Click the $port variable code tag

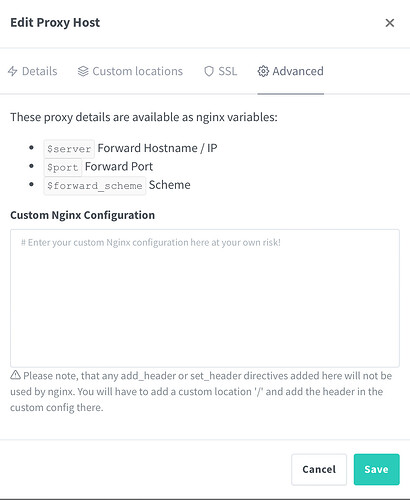[63, 167]
